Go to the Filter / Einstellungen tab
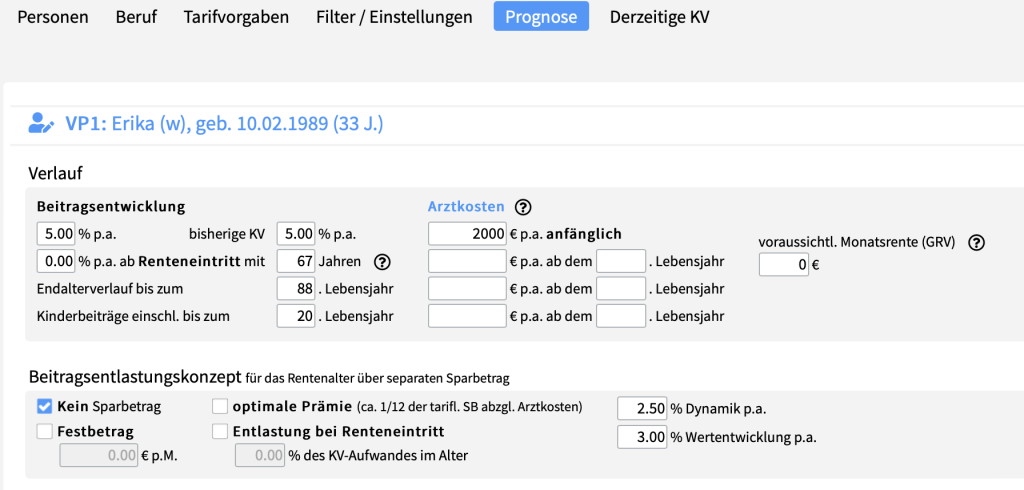 tap(394, 17)
